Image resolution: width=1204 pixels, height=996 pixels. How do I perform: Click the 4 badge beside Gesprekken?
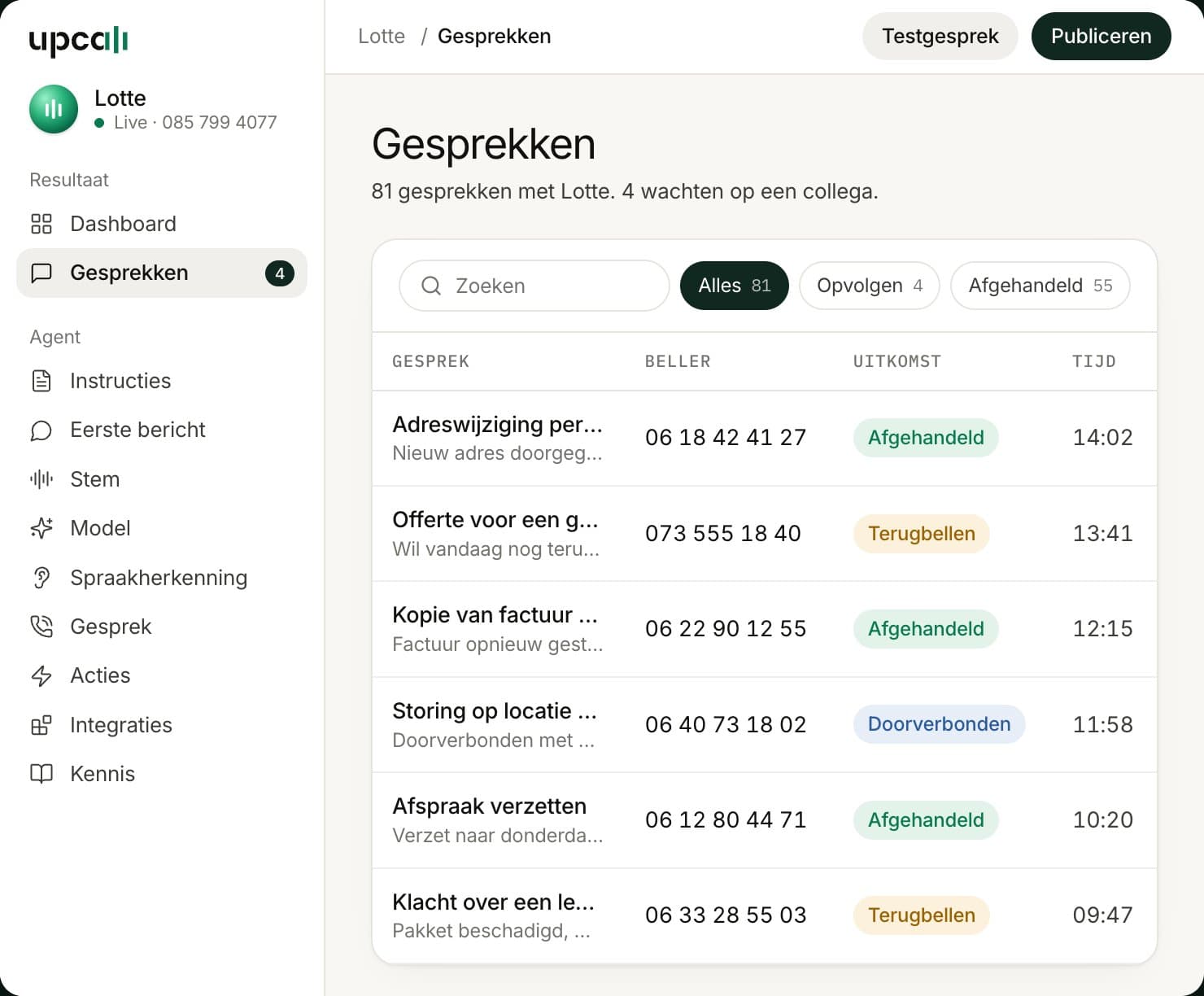point(280,273)
